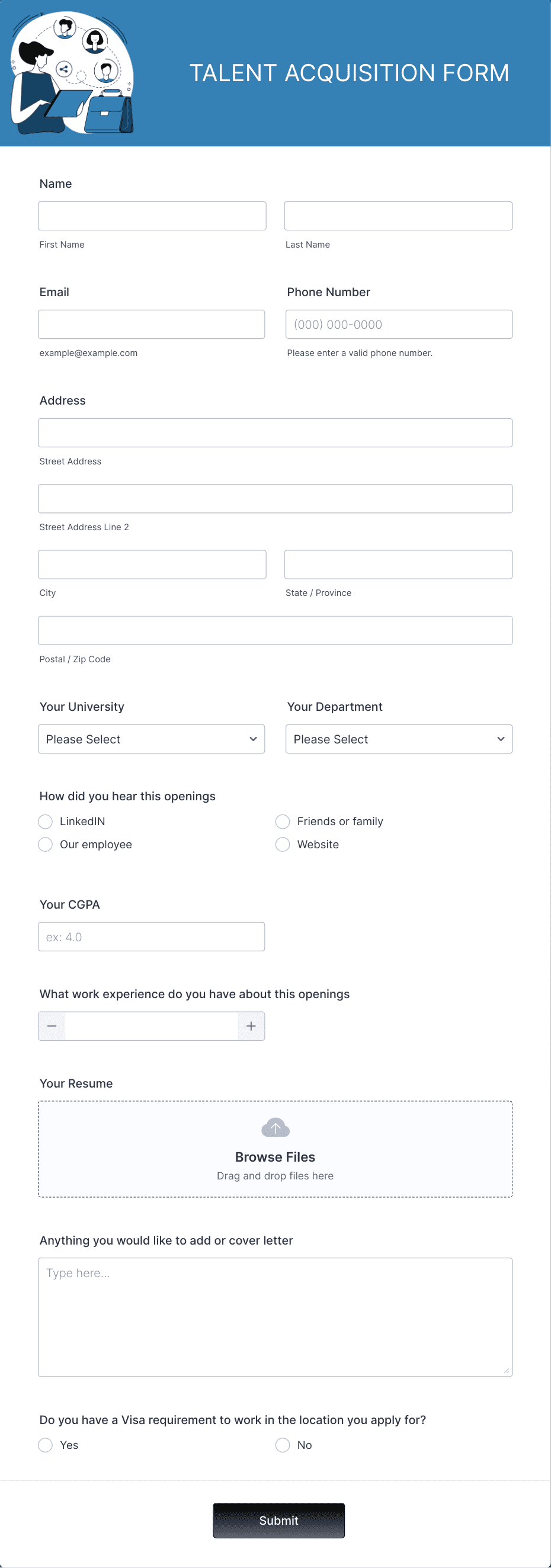Select LinkedIN as how you heard
The width and height of the screenshot is (551, 1568).
pyautogui.click(x=45, y=821)
